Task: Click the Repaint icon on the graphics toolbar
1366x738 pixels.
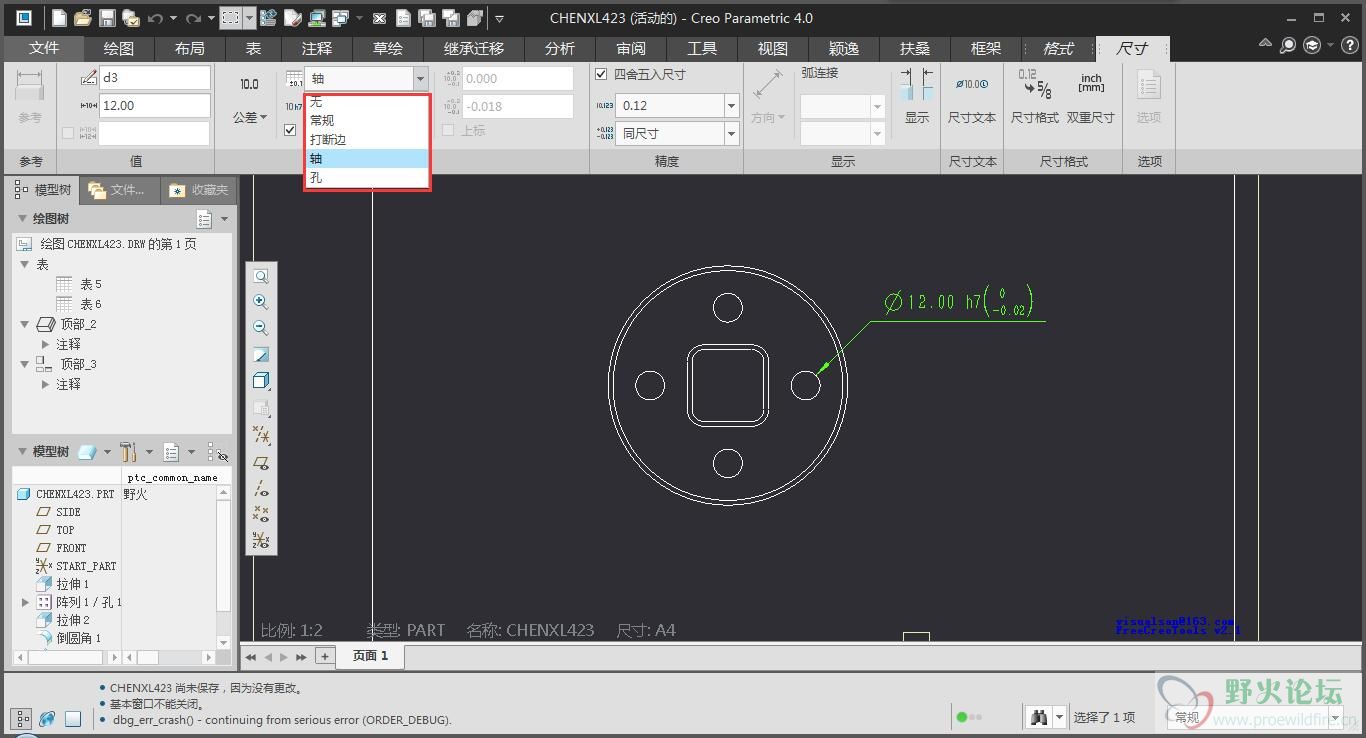Action: [x=261, y=355]
